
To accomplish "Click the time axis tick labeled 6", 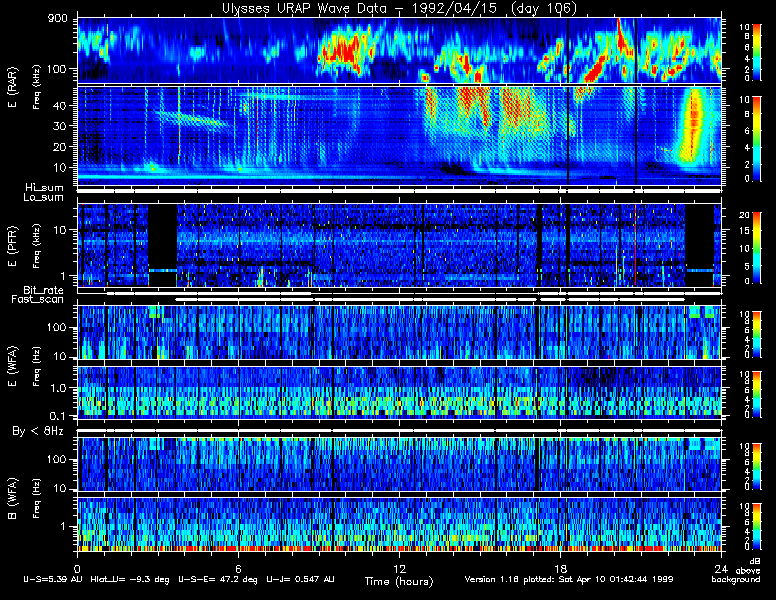I will [x=238, y=568].
